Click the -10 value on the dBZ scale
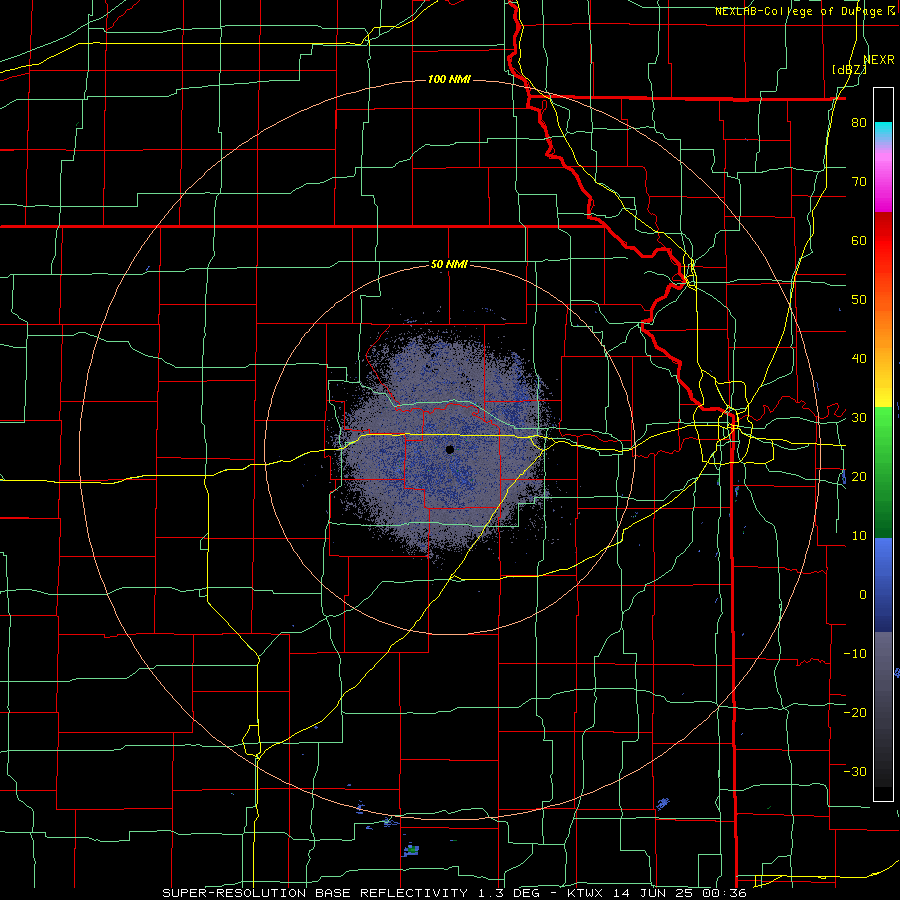The image size is (900, 900). tap(855, 654)
